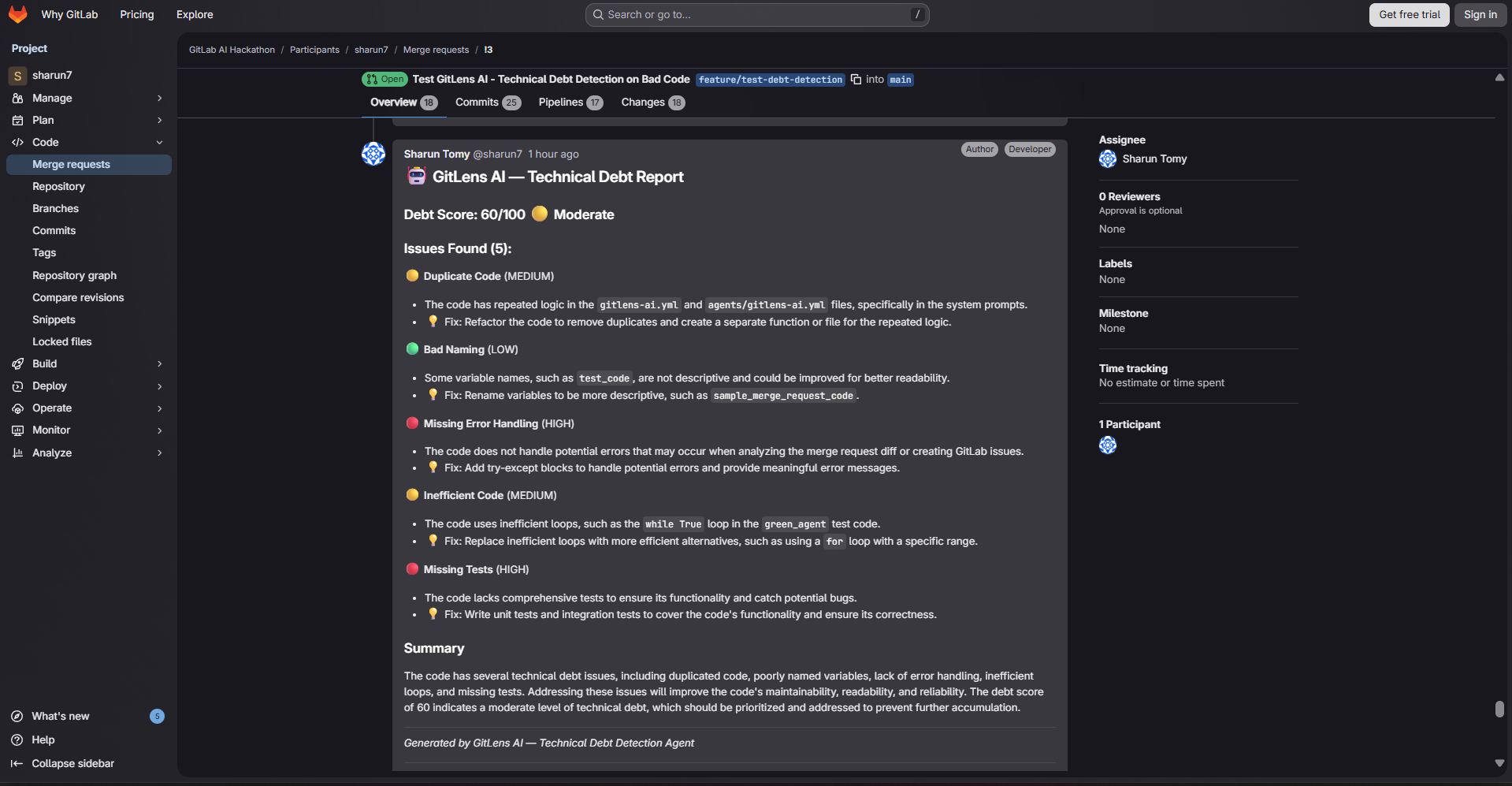Click the Monitor icon in sidebar

click(x=17, y=430)
